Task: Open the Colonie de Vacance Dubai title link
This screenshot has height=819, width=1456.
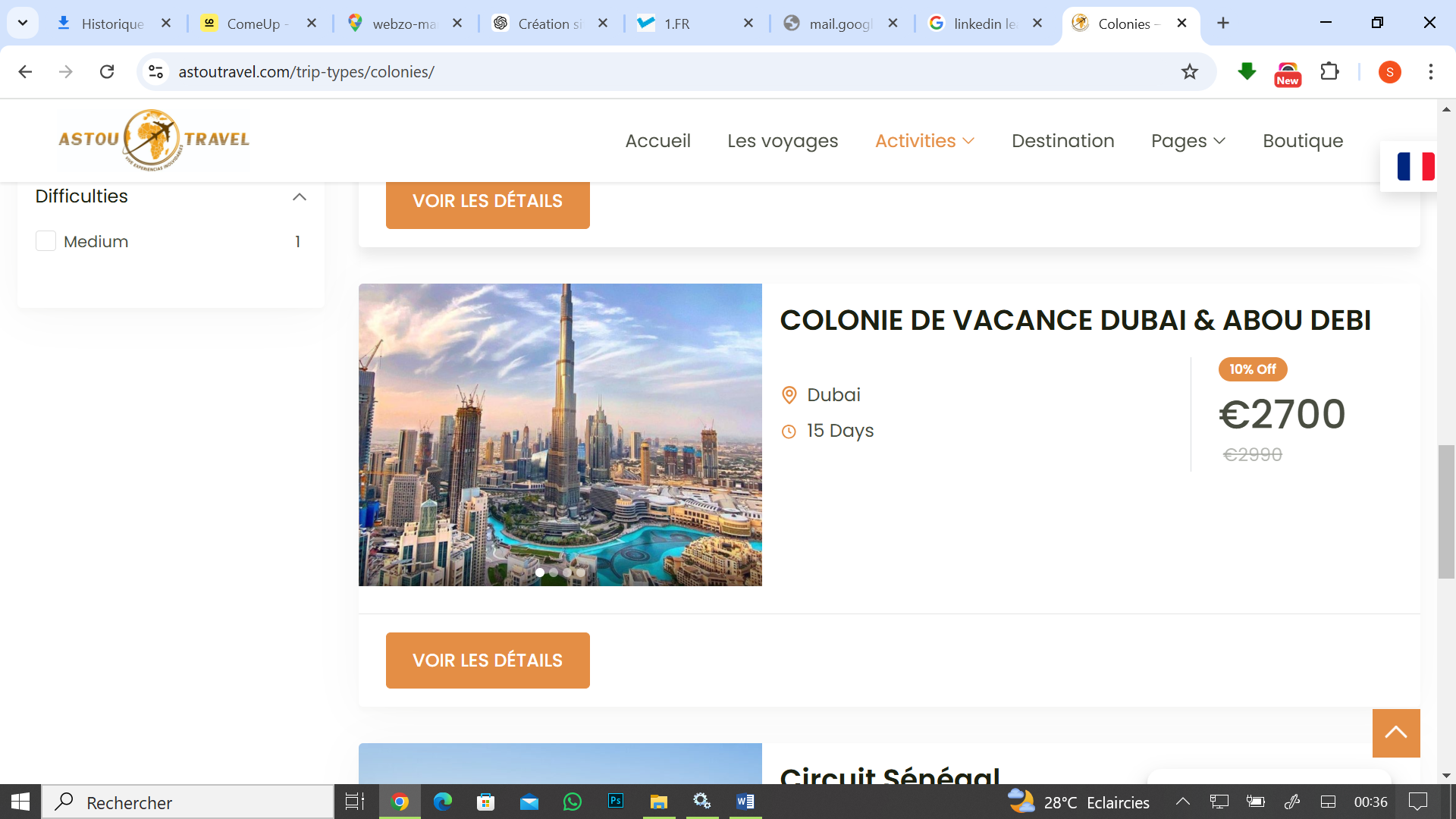Action: (1075, 320)
